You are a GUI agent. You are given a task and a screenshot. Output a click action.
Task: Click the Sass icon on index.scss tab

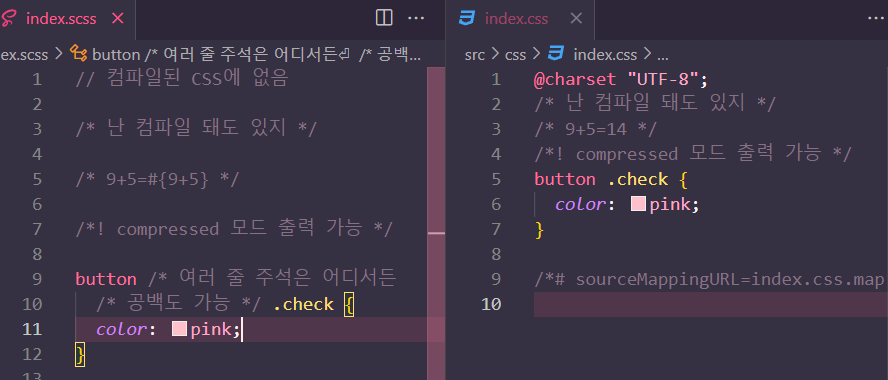click(x=8, y=19)
